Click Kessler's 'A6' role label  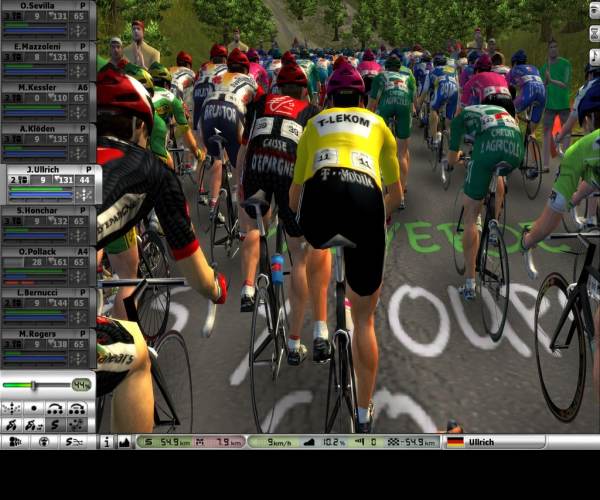pyautogui.click(x=83, y=88)
